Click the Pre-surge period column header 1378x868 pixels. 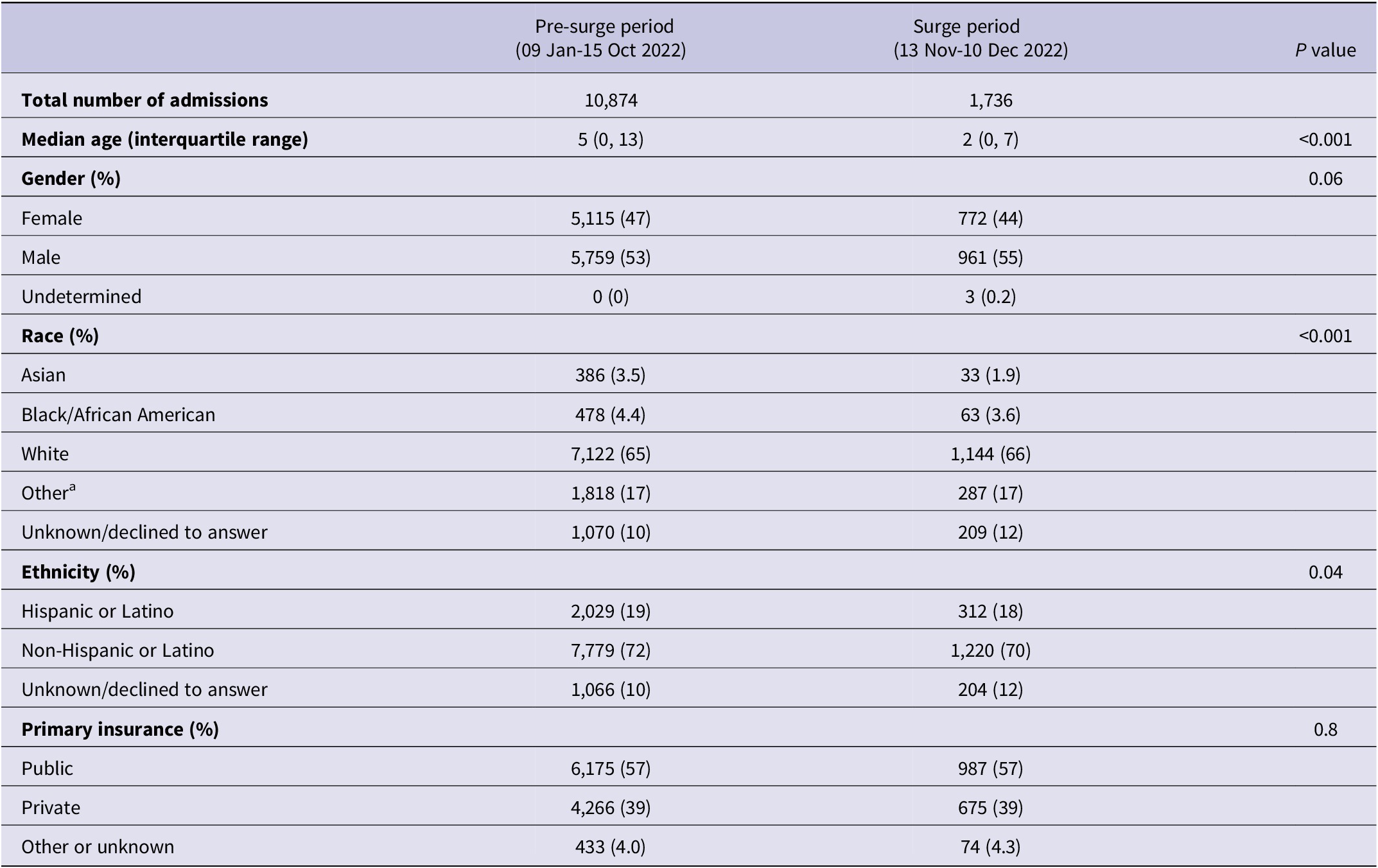604,38
